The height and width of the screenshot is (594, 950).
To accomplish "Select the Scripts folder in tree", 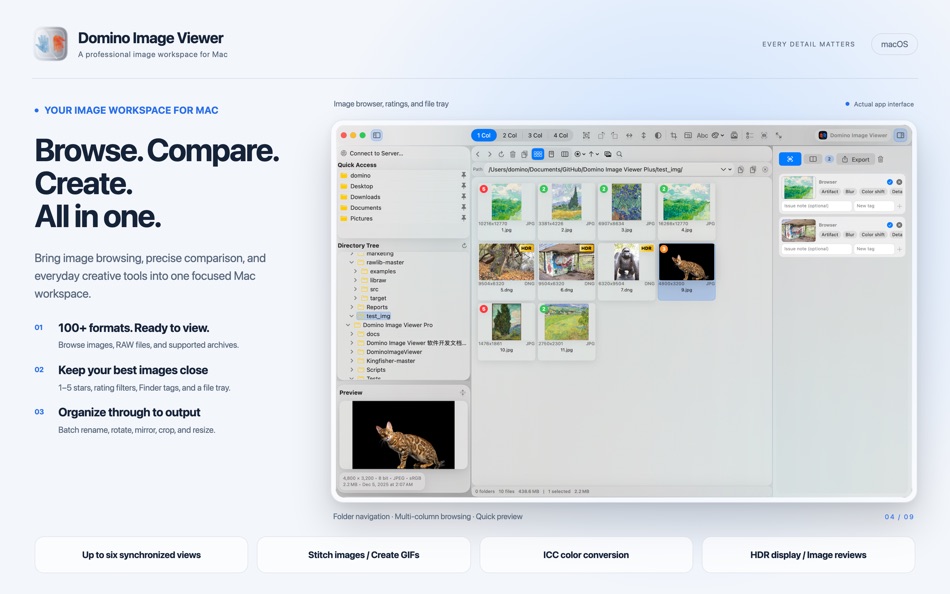I will tap(376, 370).
